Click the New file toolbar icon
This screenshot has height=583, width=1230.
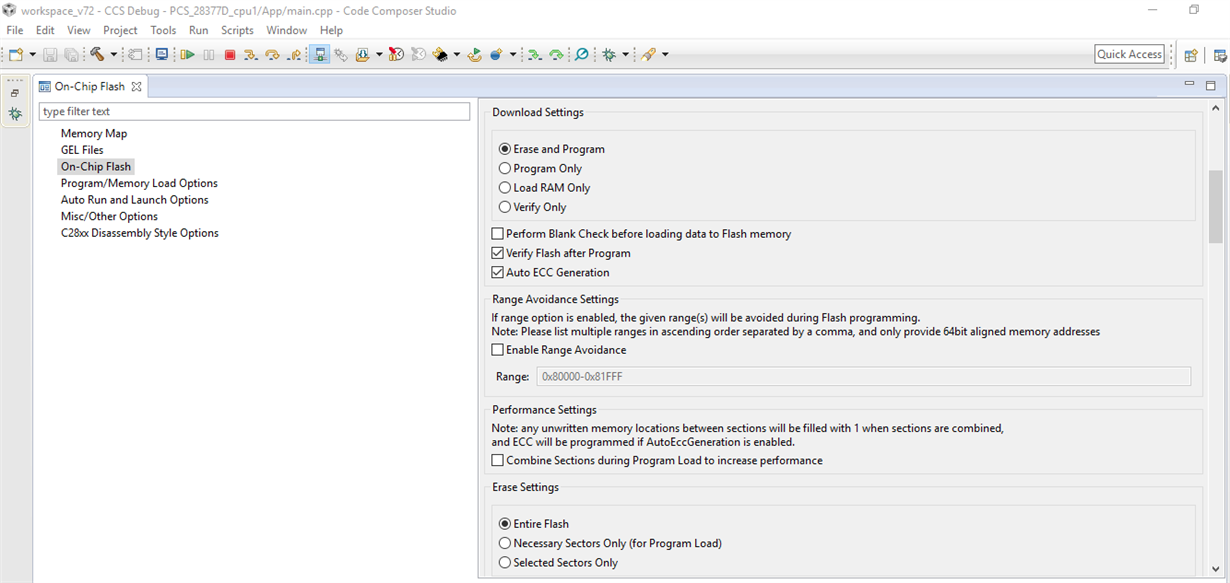16,55
